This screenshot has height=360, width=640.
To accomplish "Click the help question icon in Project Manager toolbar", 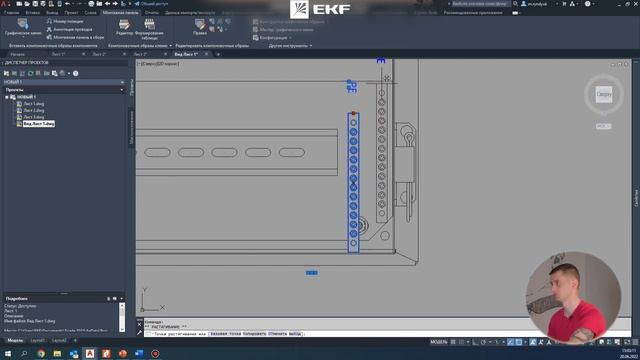I will pyautogui.click(x=76, y=73).
